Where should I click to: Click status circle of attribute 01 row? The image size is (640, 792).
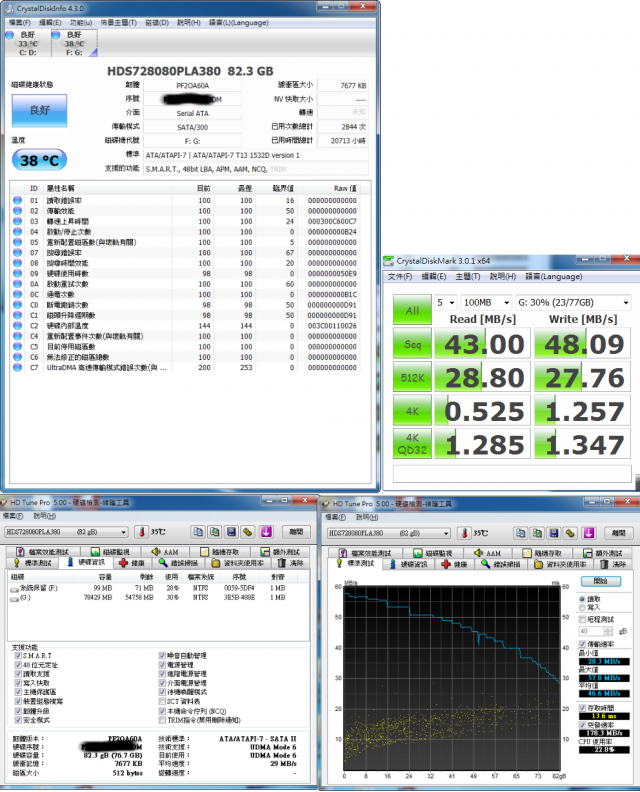click(x=18, y=201)
